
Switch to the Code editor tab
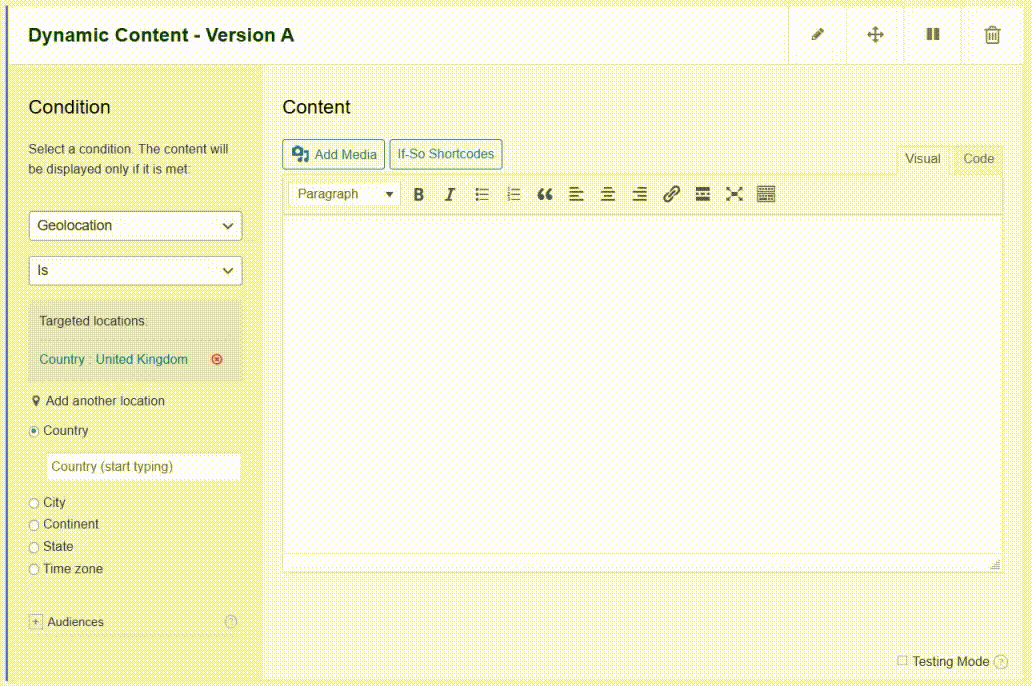point(978,159)
